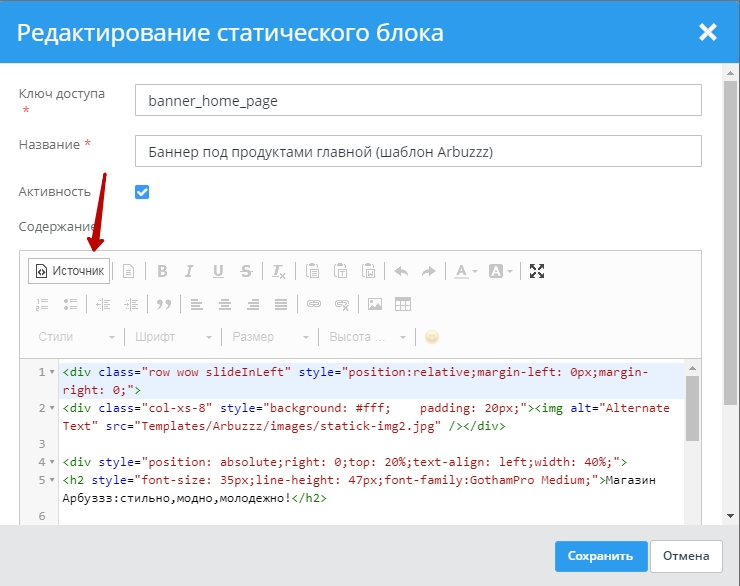Open the text color picker dropdown
The width and height of the screenshot is (740, 586).
pyautogui.click(x=465, y=271)
